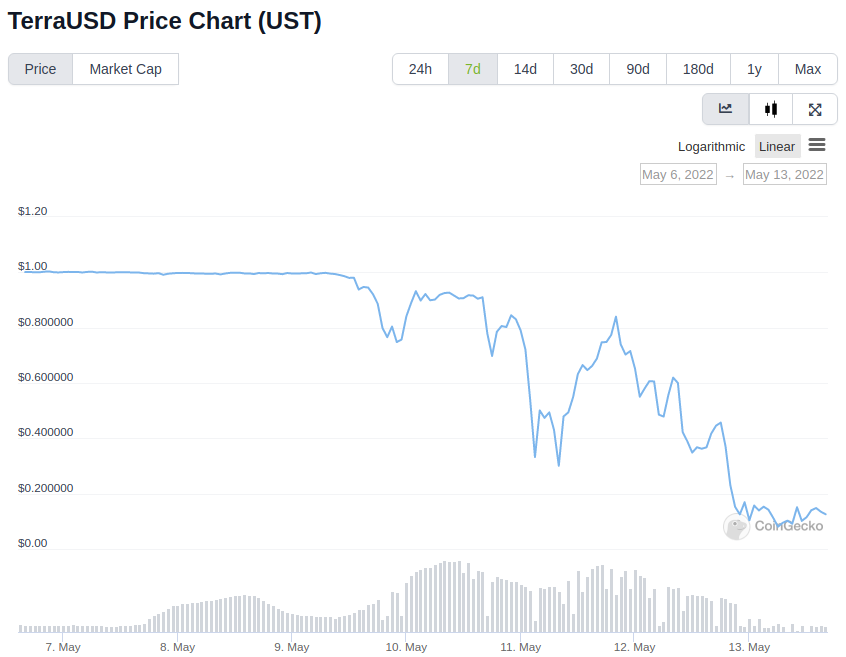Select the candlestick chart icon
The width and height of the screenshot is (846, 657).
tap(771, 109)
